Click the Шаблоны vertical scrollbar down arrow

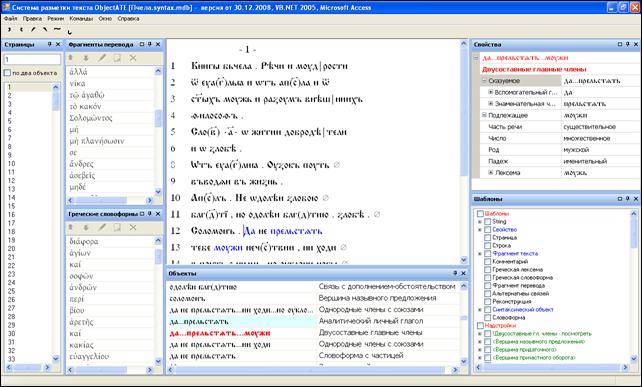tap(634, 359)
